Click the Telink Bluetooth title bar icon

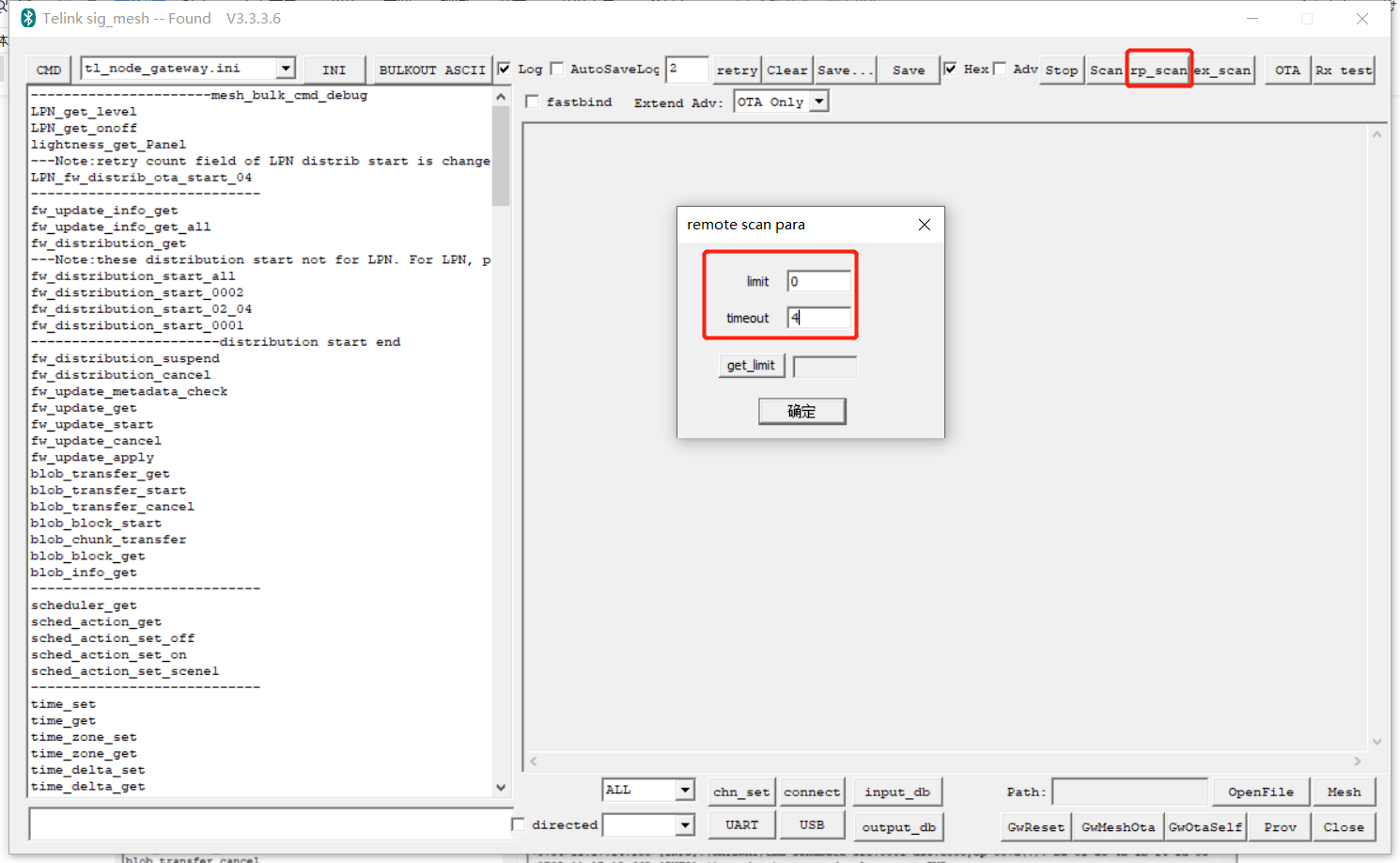click(x=28, y=18)
